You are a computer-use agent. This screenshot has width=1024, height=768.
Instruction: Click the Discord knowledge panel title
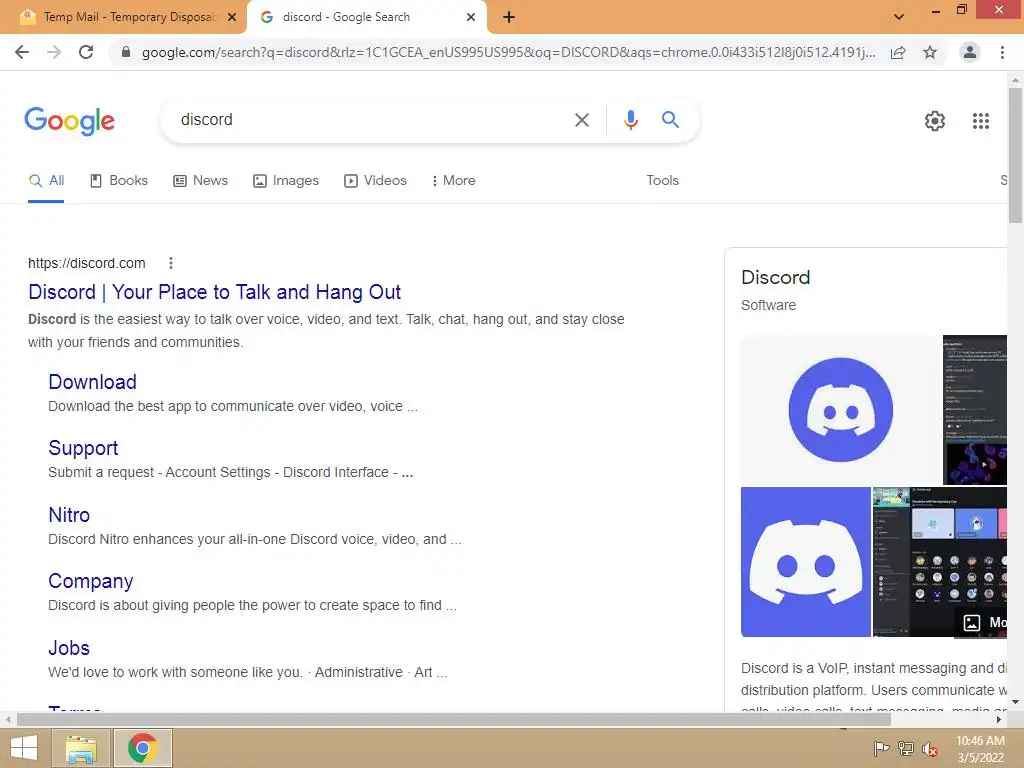pyautogui.click(x=776, y=278)
